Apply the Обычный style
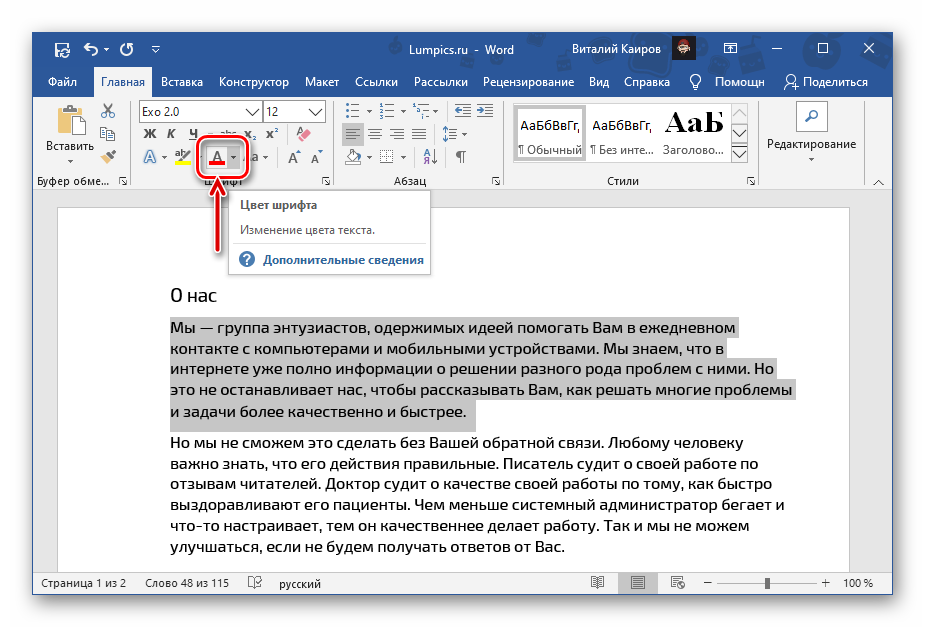 [549, 132]
